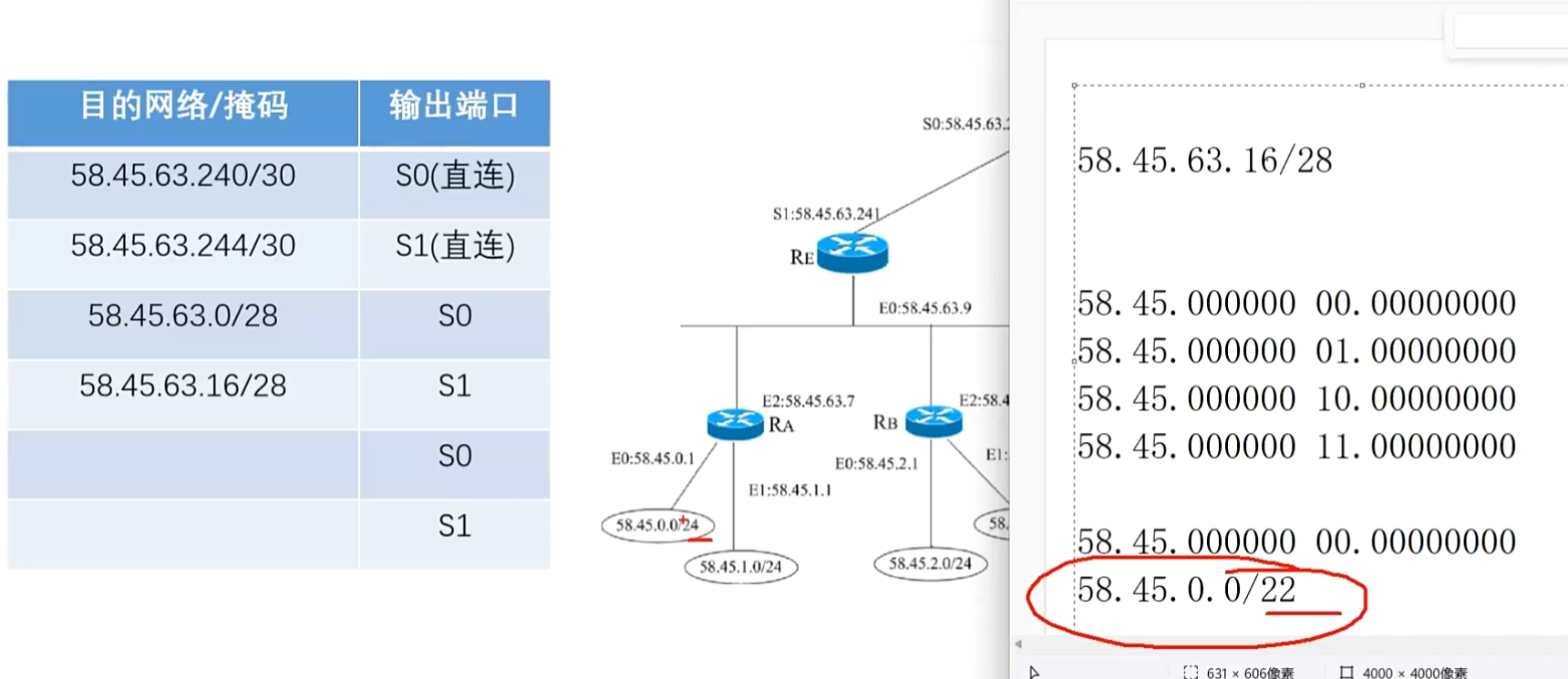Screen dimensions: 1568x679
Task: Click the cursor position icon in Paint status bar
Action: 1035,673
